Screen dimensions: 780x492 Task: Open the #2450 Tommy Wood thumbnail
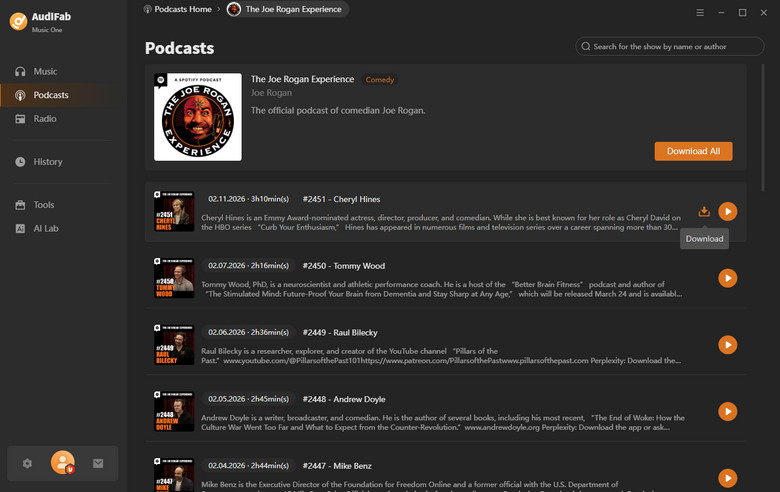point(174,278)
